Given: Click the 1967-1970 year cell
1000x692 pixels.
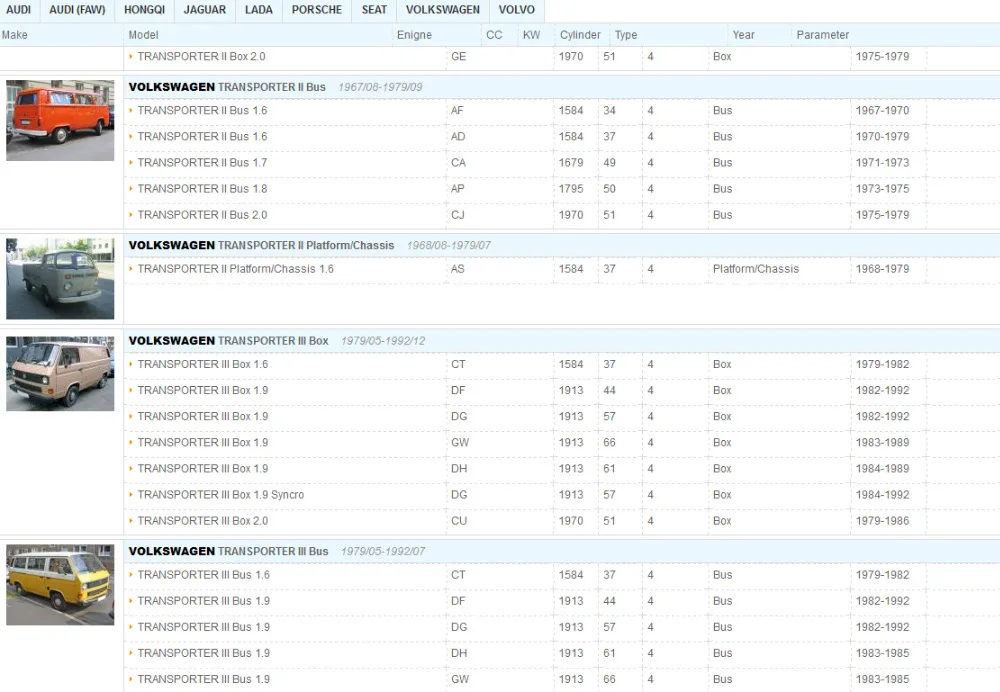Looking at the screenshot, I should 883,110.
